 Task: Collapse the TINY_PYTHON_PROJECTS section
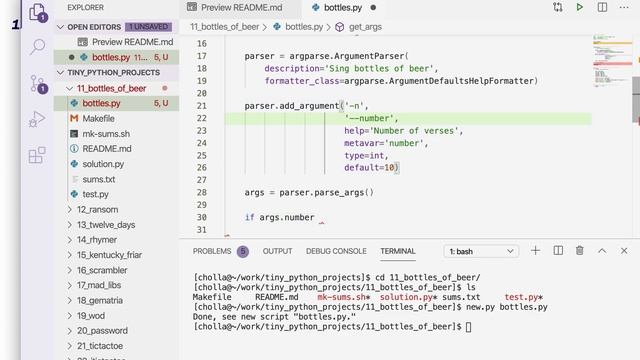tap(61, 73)
